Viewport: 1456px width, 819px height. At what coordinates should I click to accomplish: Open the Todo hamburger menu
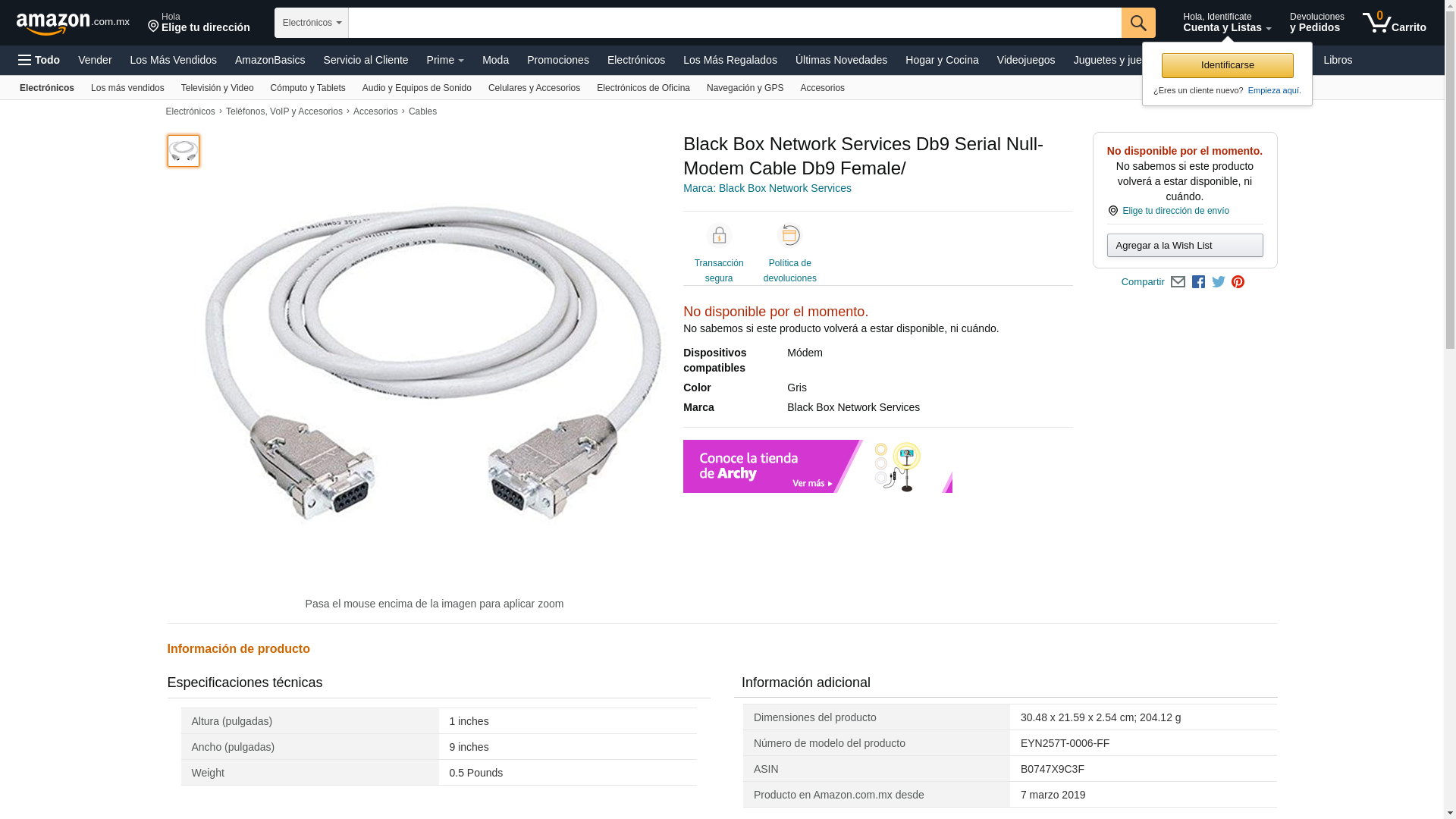coord(39,60)
